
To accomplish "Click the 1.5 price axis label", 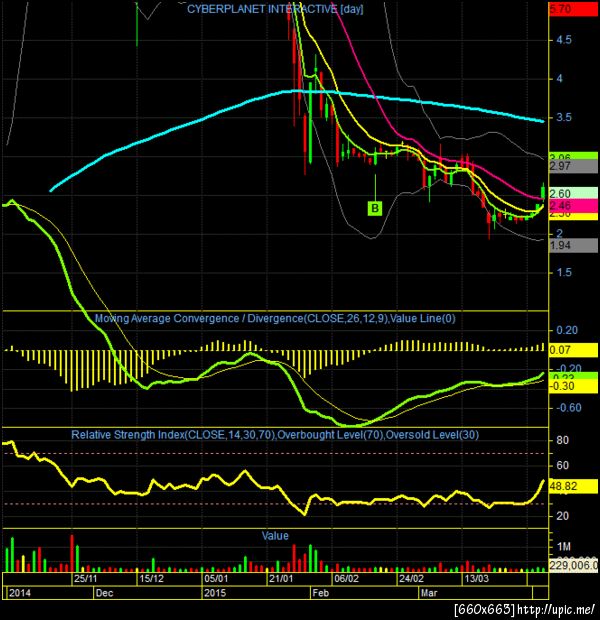I will click(564, 272).
